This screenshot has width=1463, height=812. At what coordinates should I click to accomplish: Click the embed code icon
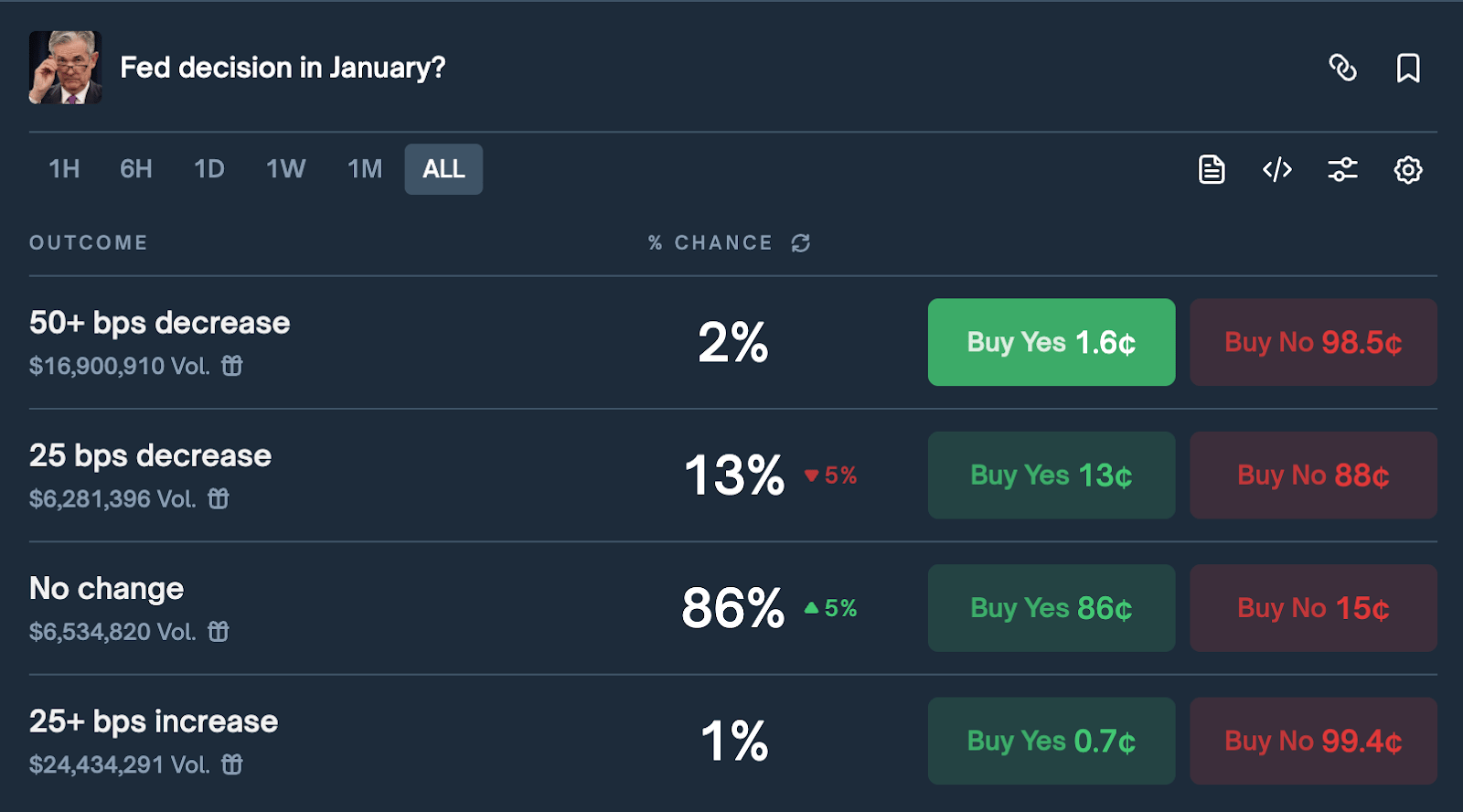click(1277, 169)
